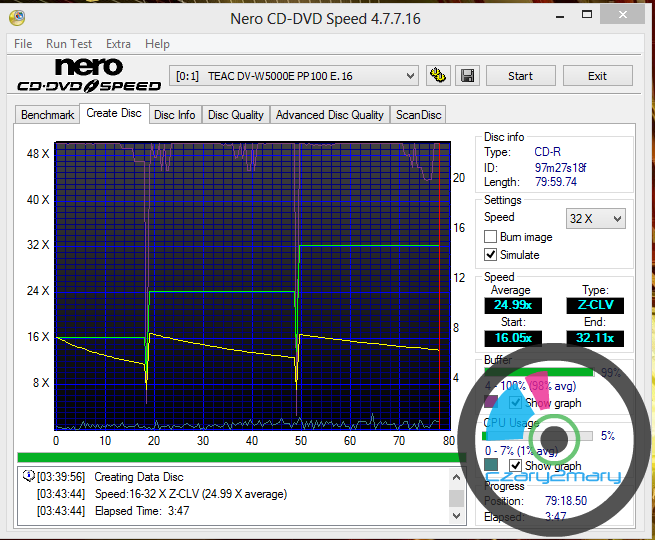Uncheck the Simulate checkbox
Screen dimensions: 655x540
click(491, 255)
